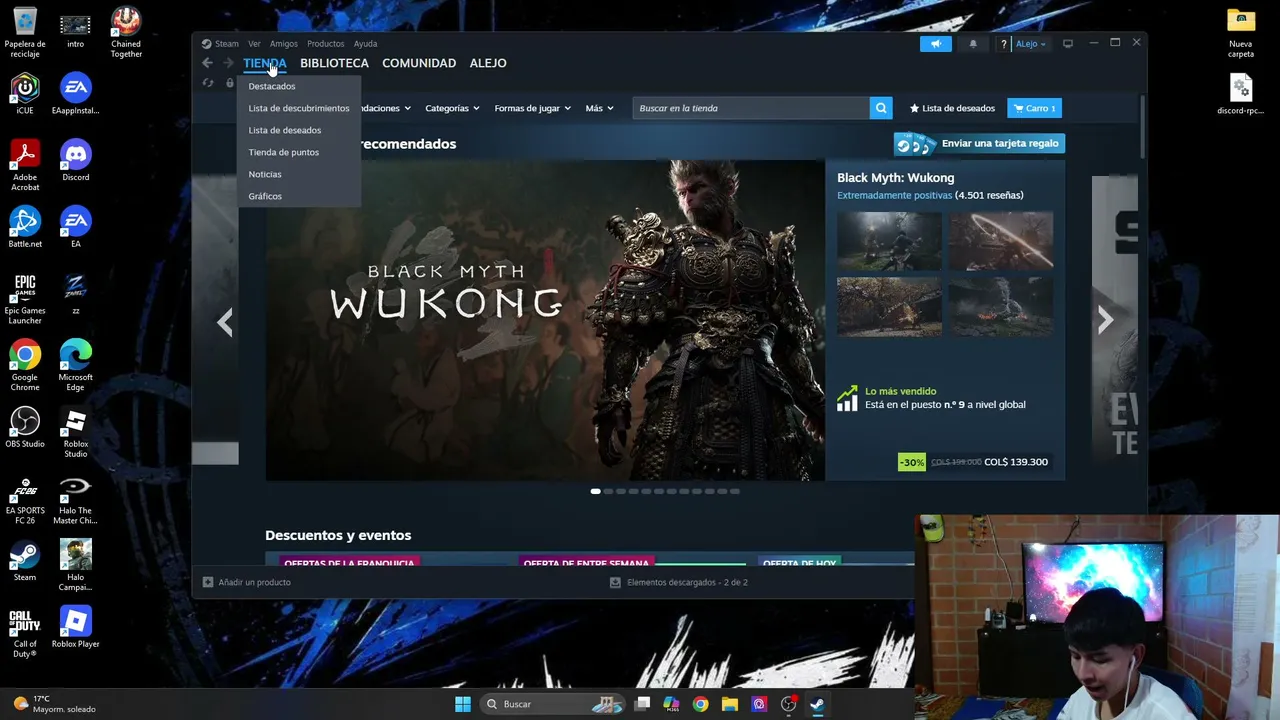Click the COL$ 139.300 discounted price
The width and height of the screenshot is (1280, 720).
[x=1016, y=462]
